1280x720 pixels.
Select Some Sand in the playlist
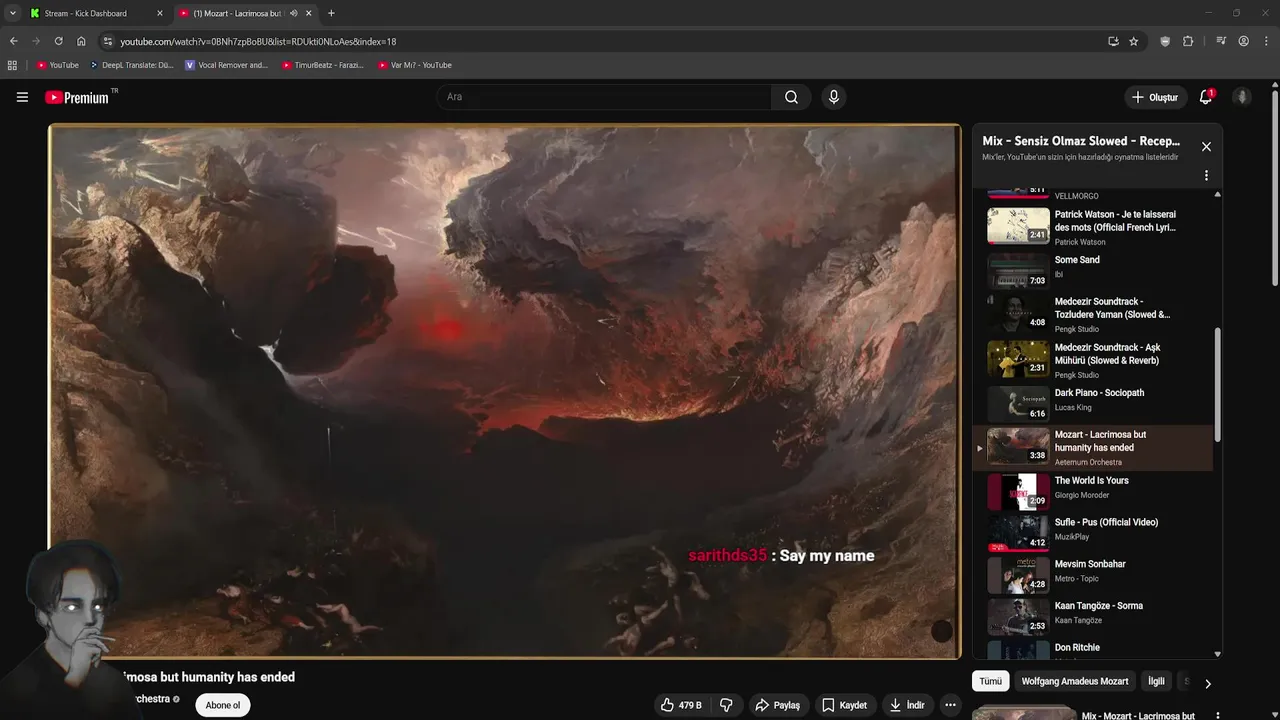coord(1094,270)
